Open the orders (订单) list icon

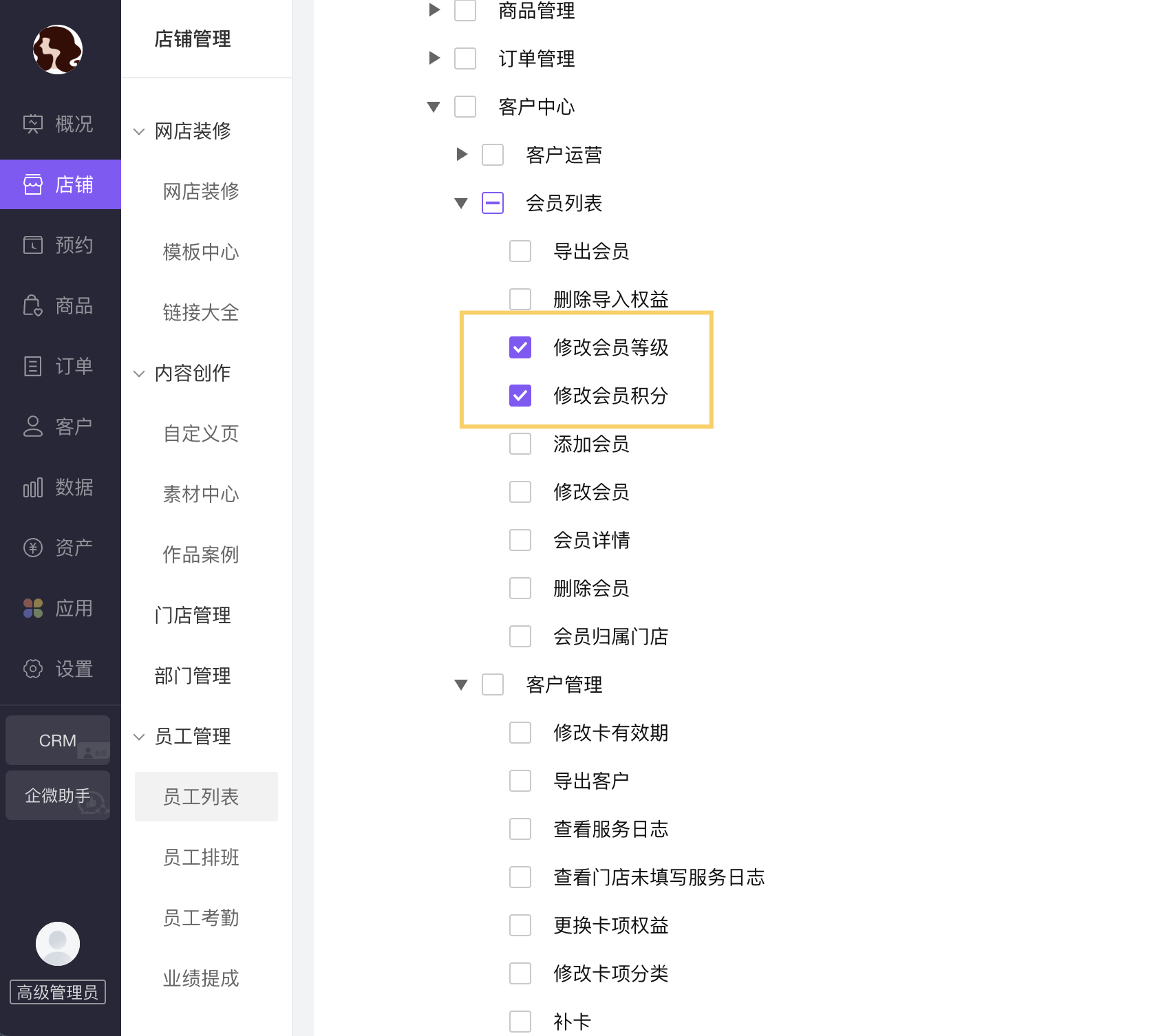[x=33, y=366]
